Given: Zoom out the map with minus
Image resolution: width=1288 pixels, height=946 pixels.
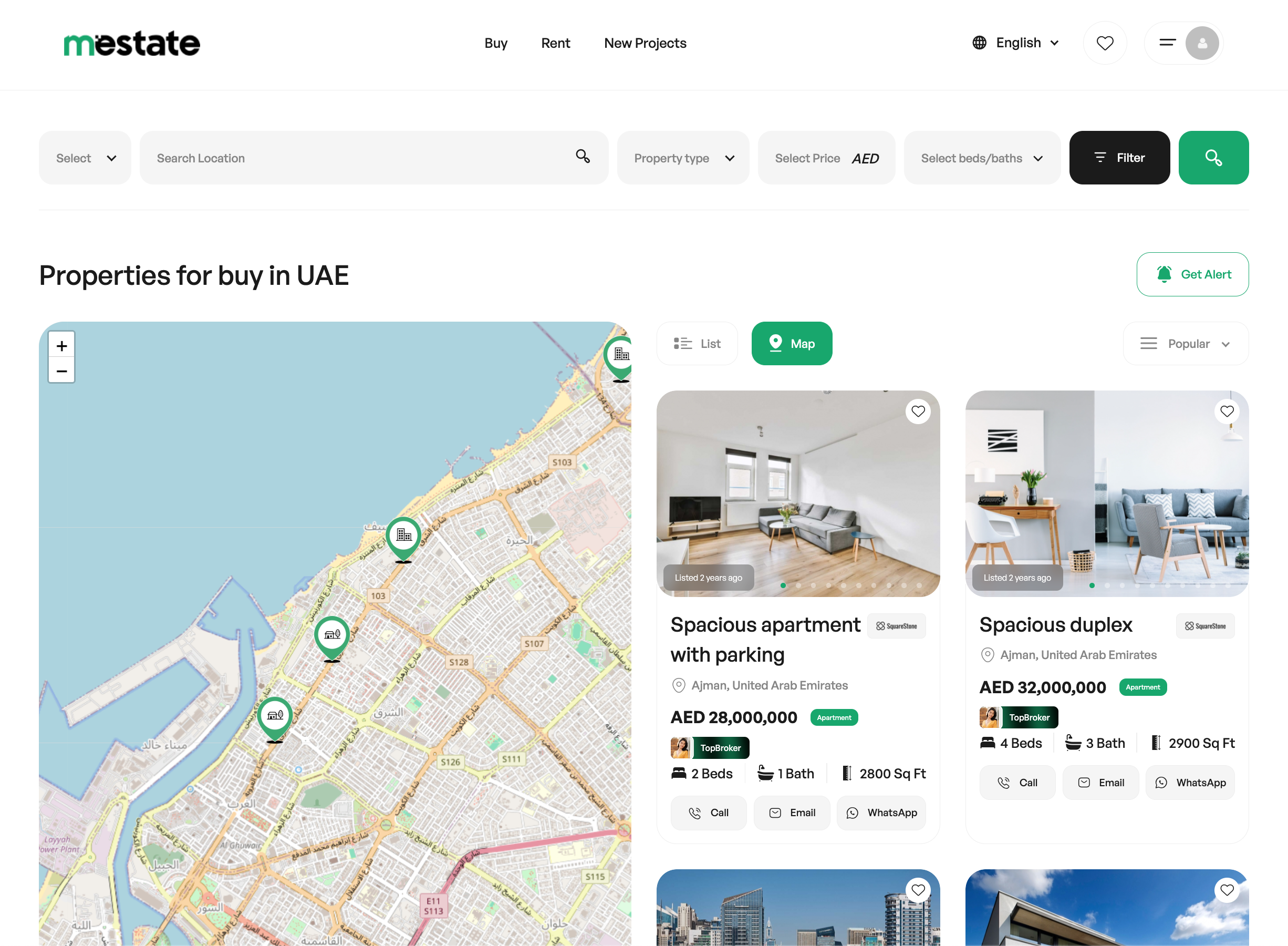Looking at the screenshot, I should [62, 371].
